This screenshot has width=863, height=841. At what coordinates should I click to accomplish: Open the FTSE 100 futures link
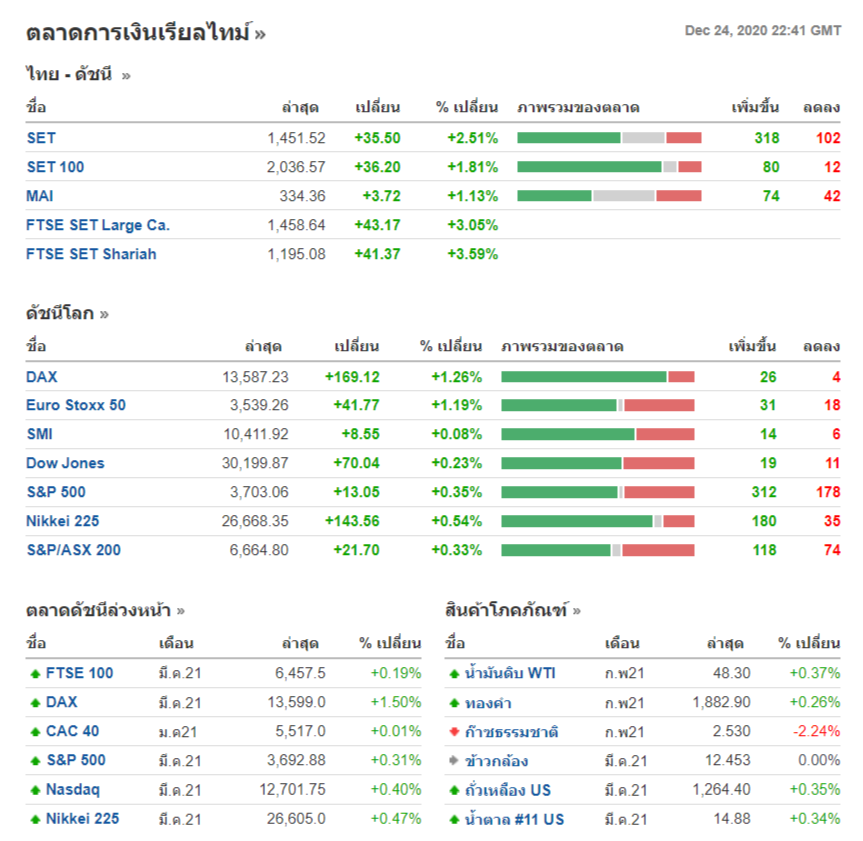[80, 673]
